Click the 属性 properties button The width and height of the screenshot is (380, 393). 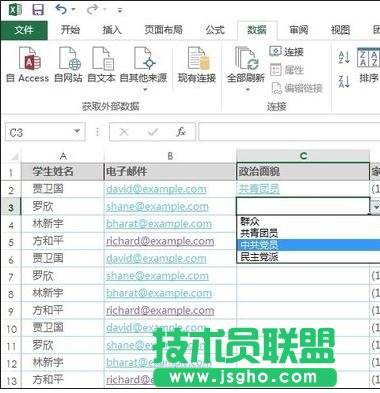click(x=287, y=70)
